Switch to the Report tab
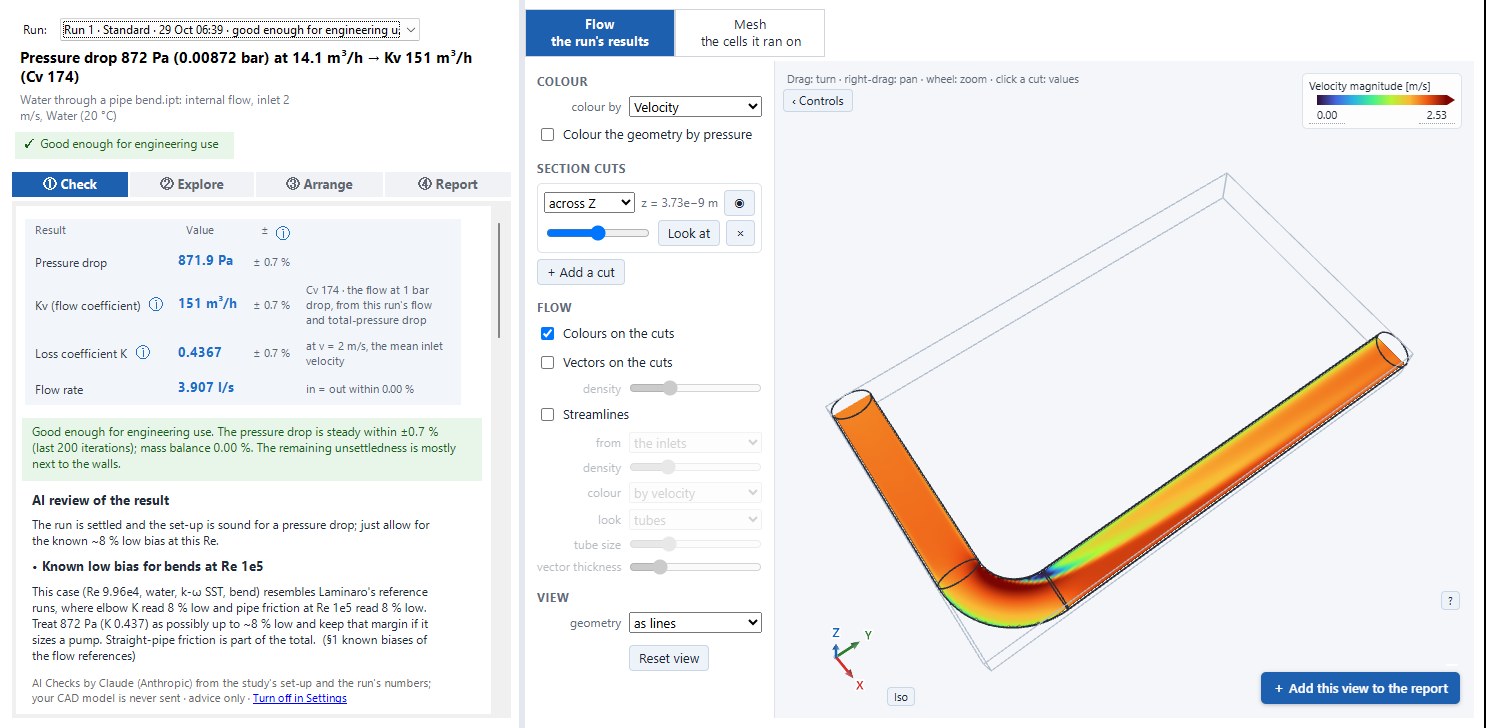 tap(447, 184)
